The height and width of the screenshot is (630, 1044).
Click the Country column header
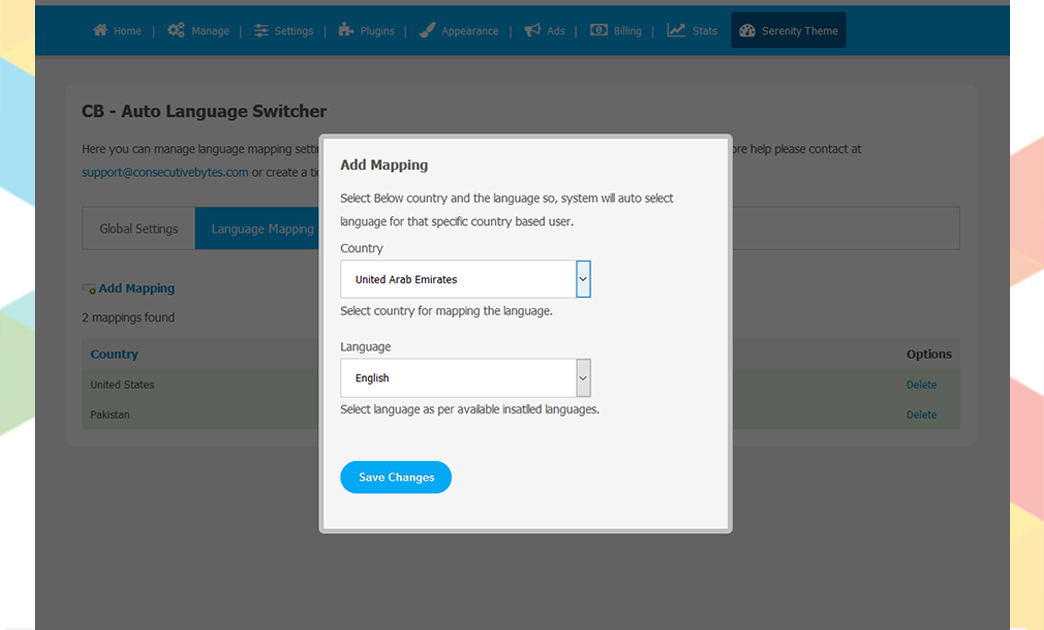pyautogui.click(x=114, y=354)
